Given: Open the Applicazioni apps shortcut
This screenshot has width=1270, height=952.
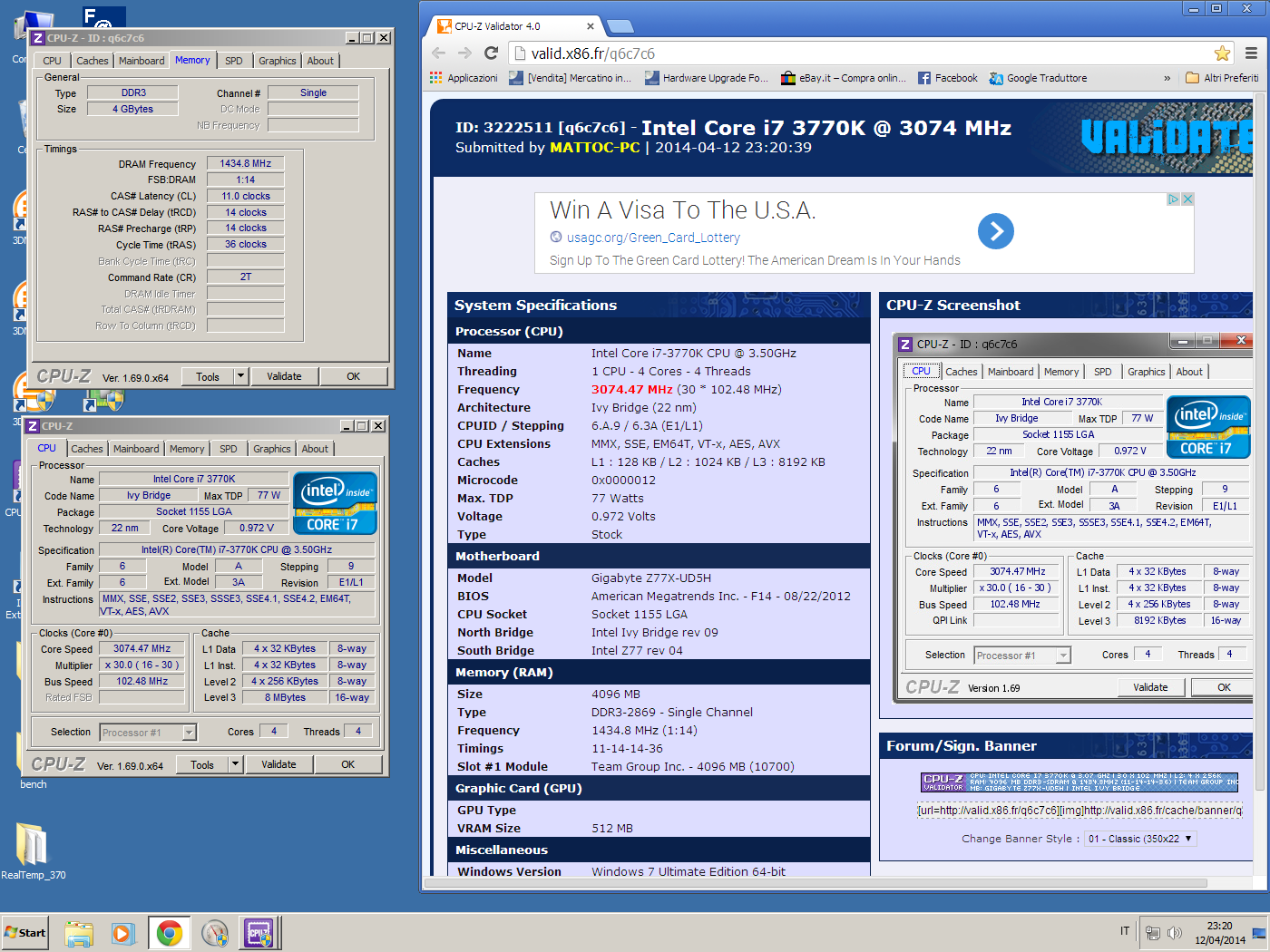Looking at the screenshot, I should (x=464, y=78).
